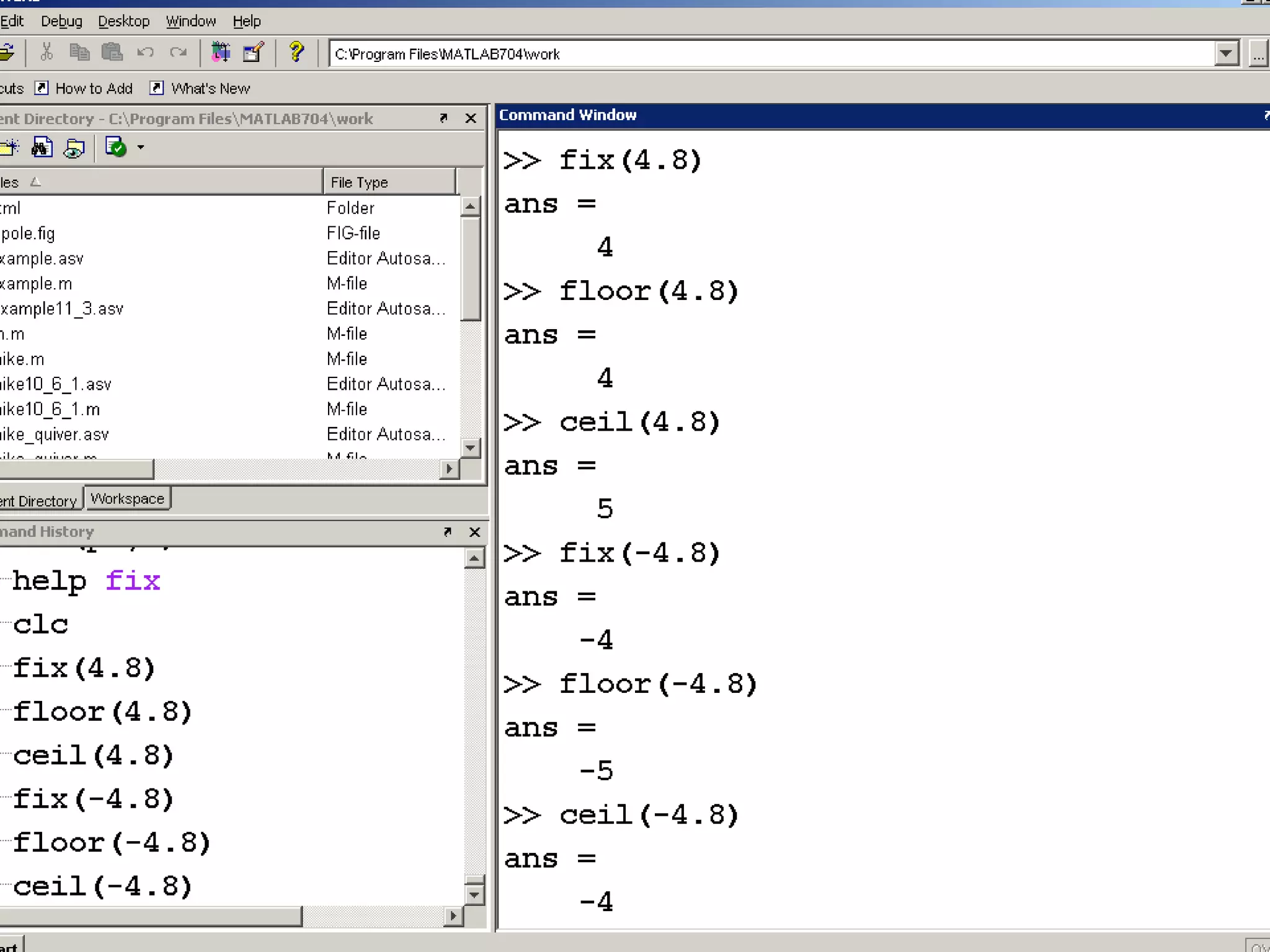Click the directory reports checkmark icon

116,148
